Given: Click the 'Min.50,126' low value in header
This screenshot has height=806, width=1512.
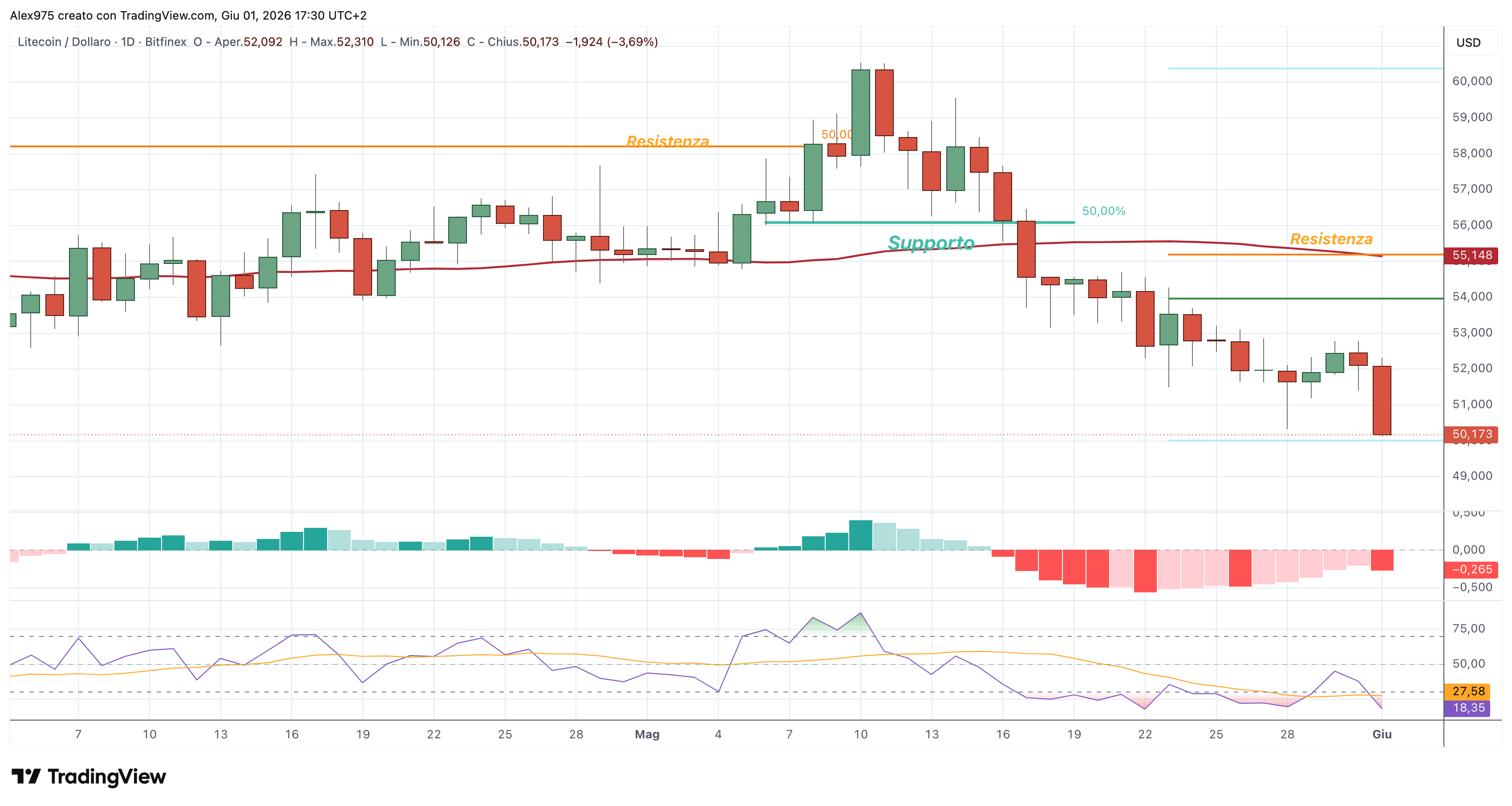Looking at the screenshot, I should 430,42.
